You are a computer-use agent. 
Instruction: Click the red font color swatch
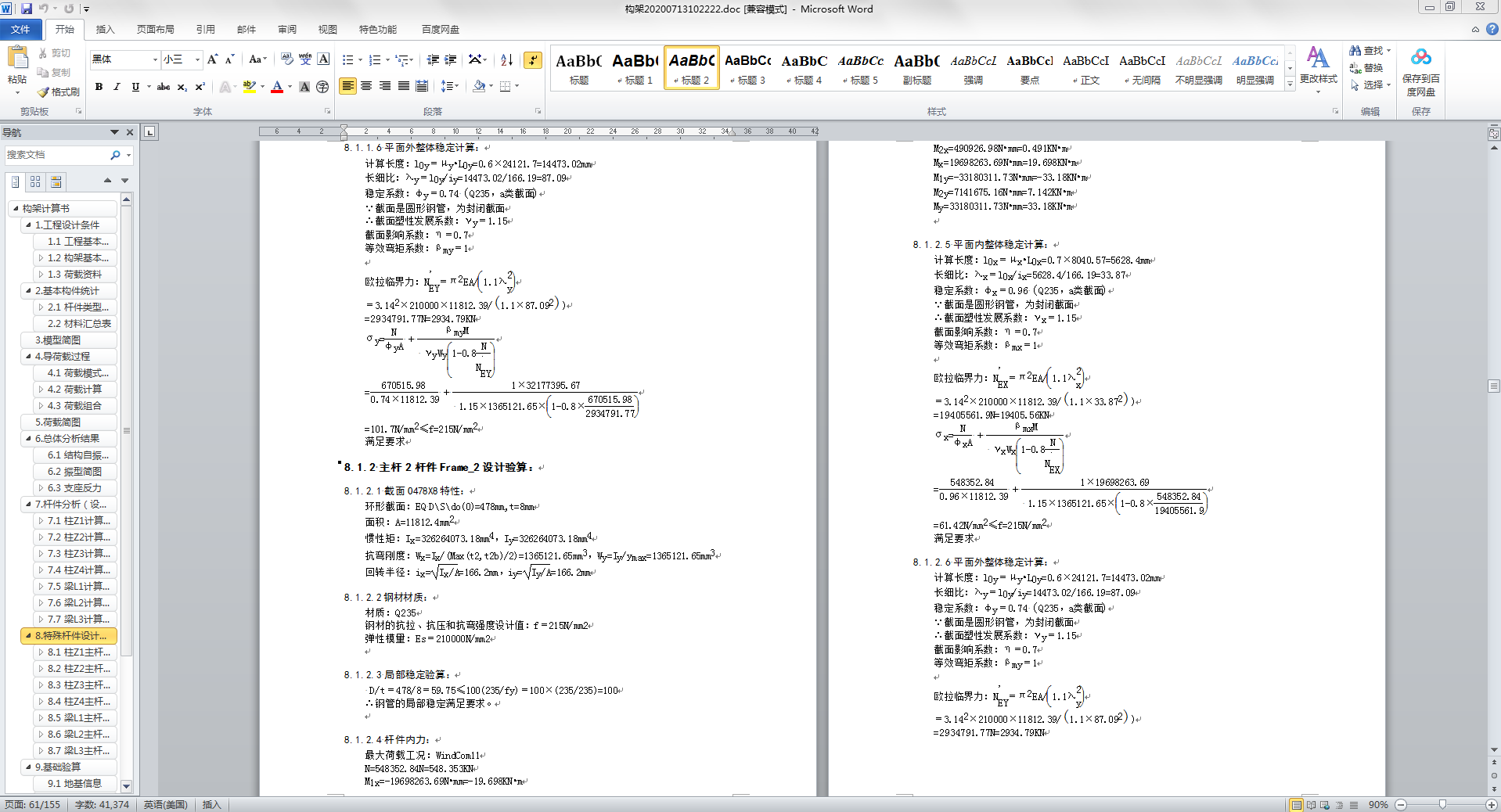click(x=276, y=87)
